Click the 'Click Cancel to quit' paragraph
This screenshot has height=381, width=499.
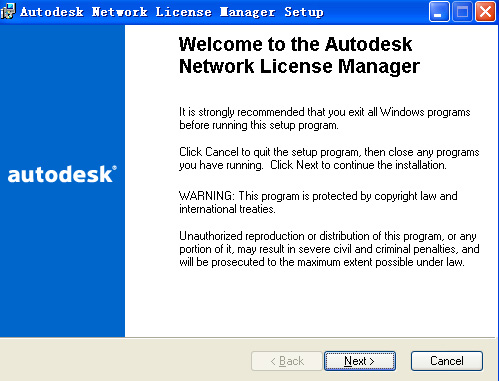coord(329,158)
